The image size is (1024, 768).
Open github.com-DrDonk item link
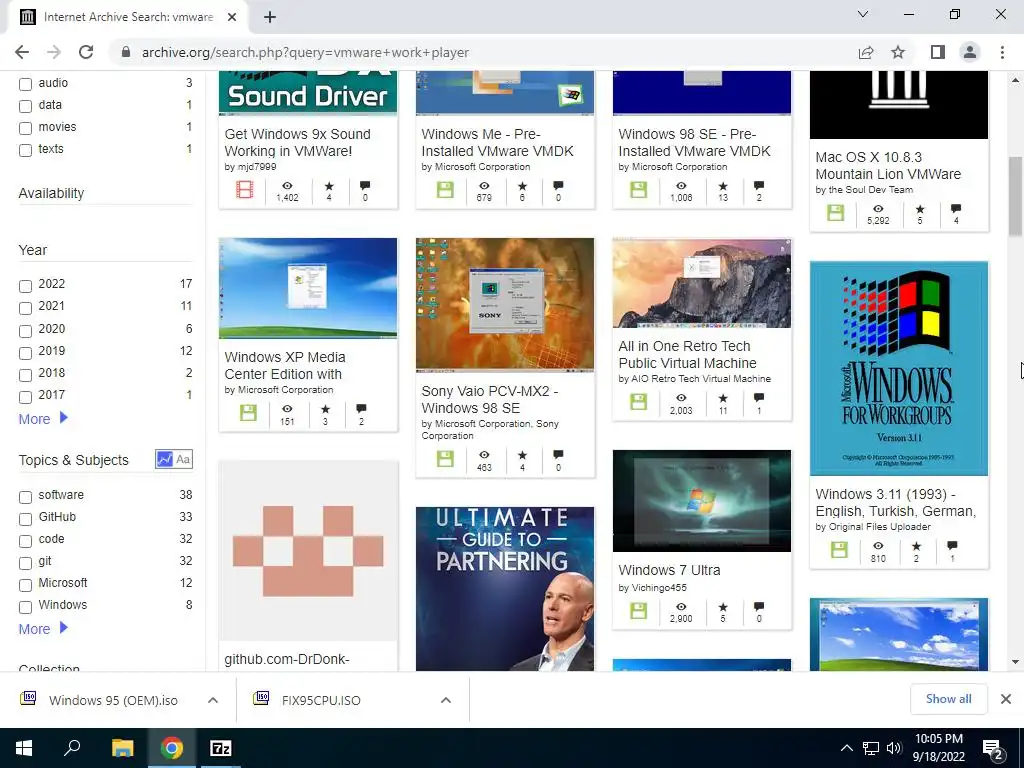[287, 660]
